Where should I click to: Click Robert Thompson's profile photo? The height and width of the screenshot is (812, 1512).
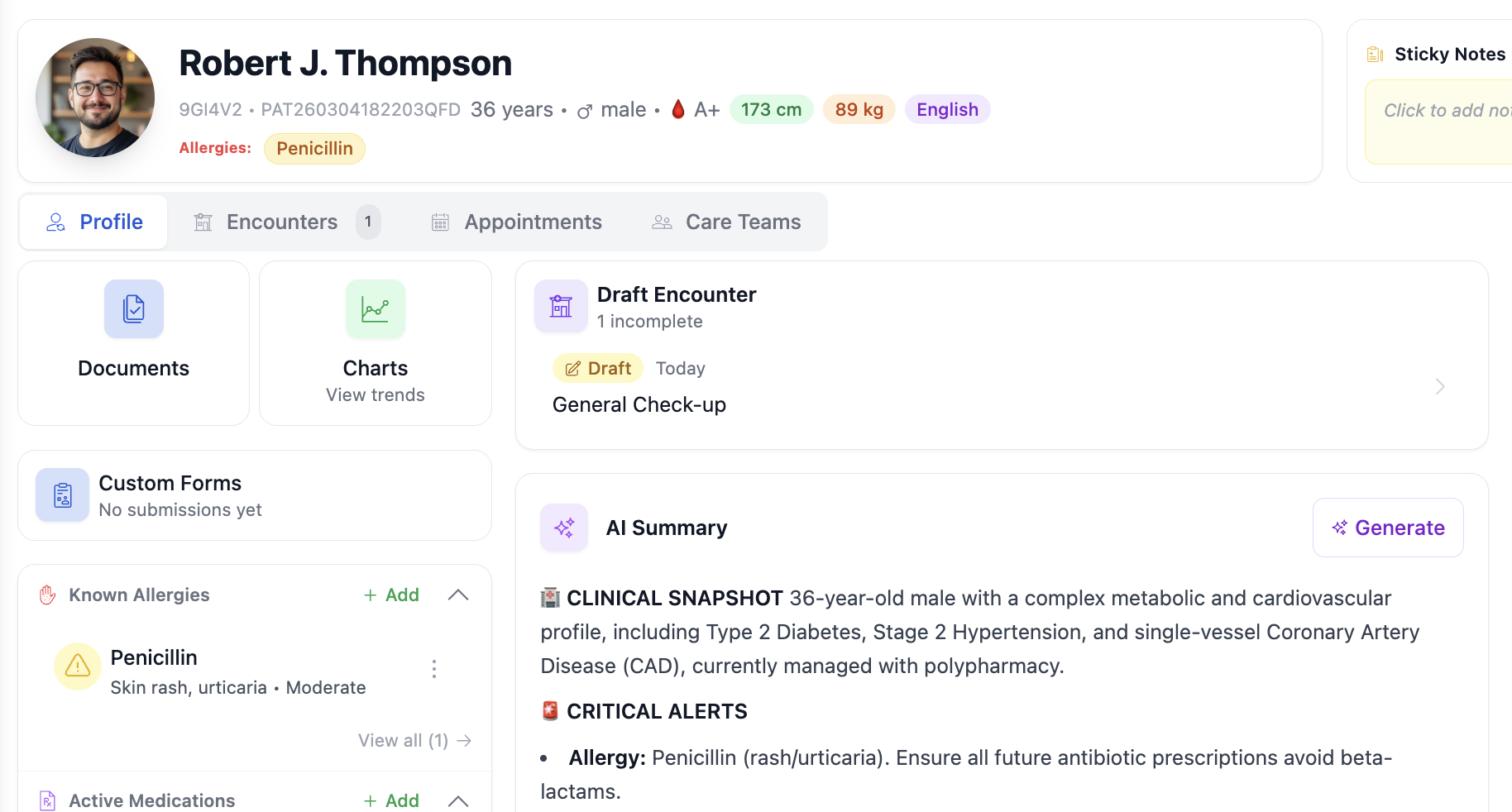click(x=95, y=98)
